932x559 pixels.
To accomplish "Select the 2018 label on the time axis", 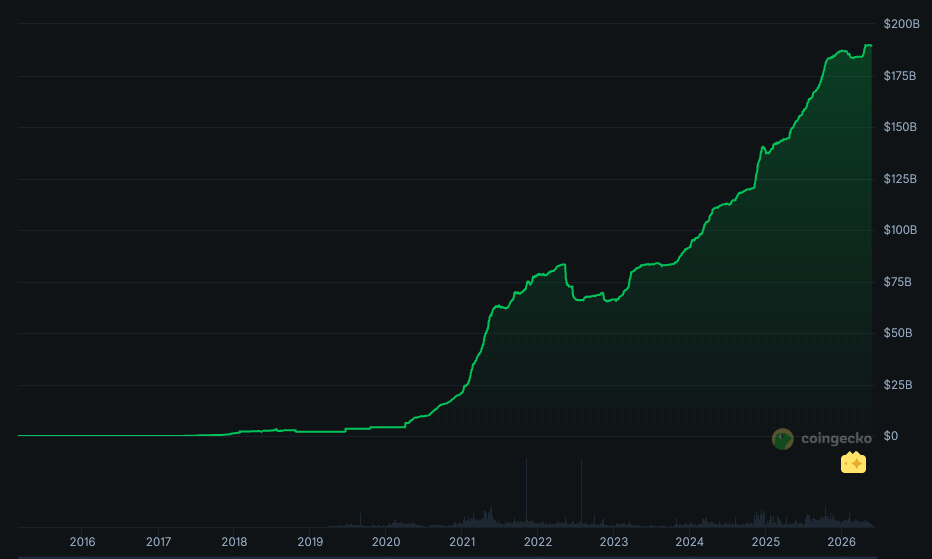I will click(x=234, y=542).
